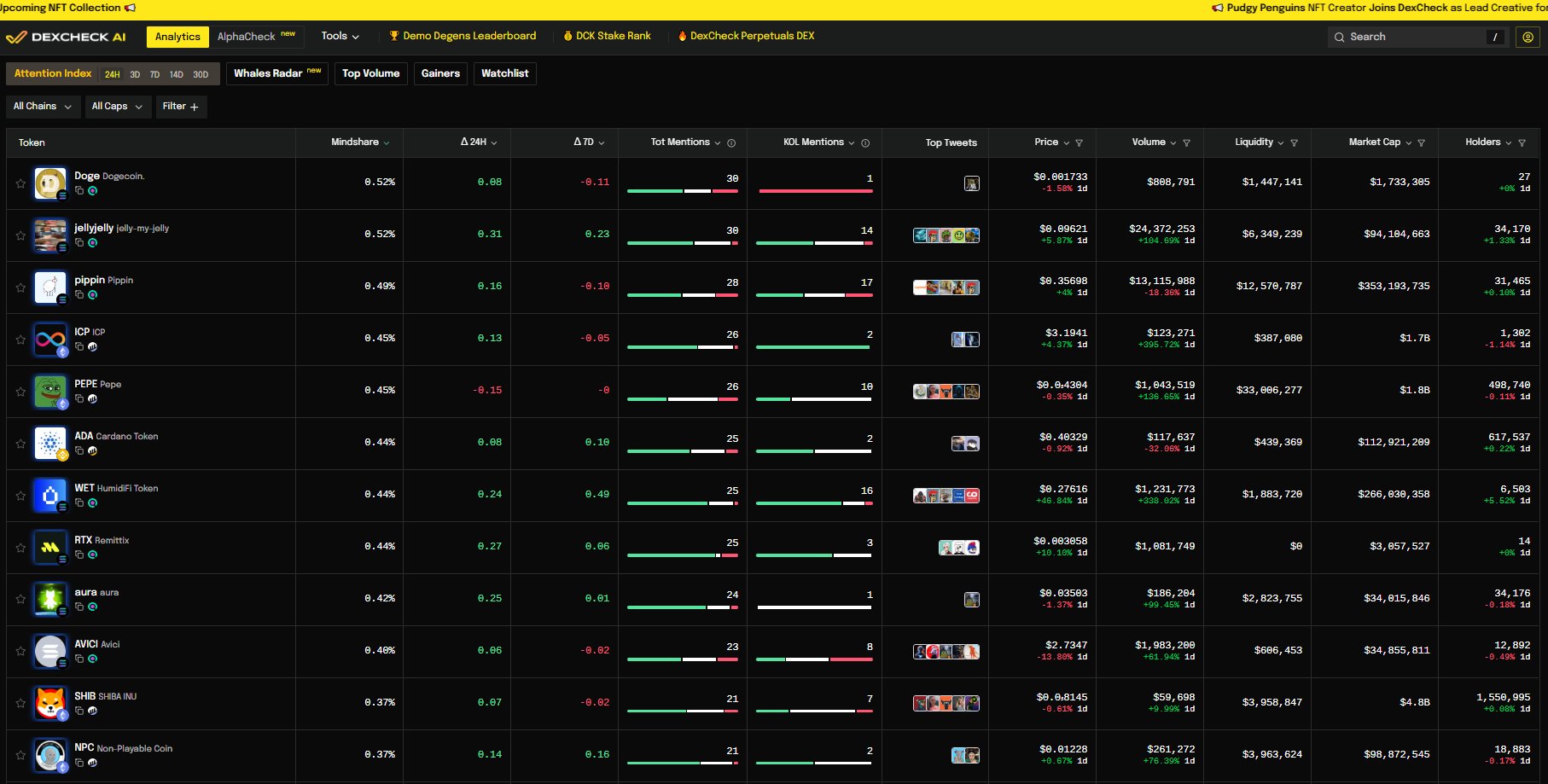Star the jellyjelly token as favorite

click(20, 235)
